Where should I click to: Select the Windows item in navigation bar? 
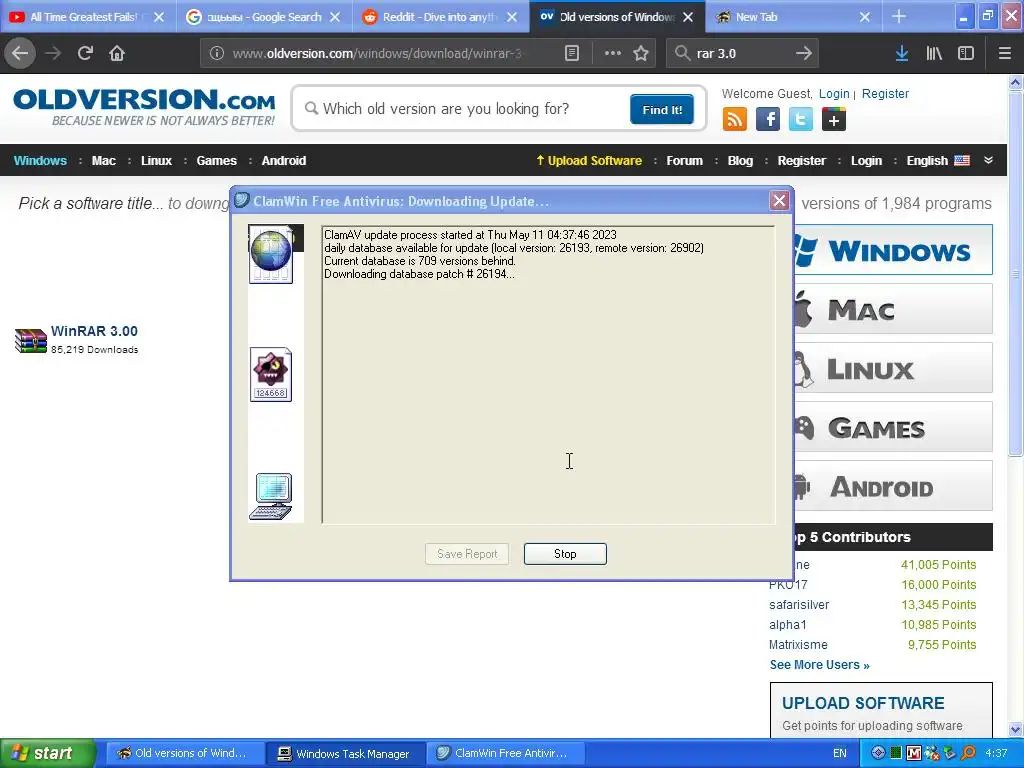[x=40, y=161]
